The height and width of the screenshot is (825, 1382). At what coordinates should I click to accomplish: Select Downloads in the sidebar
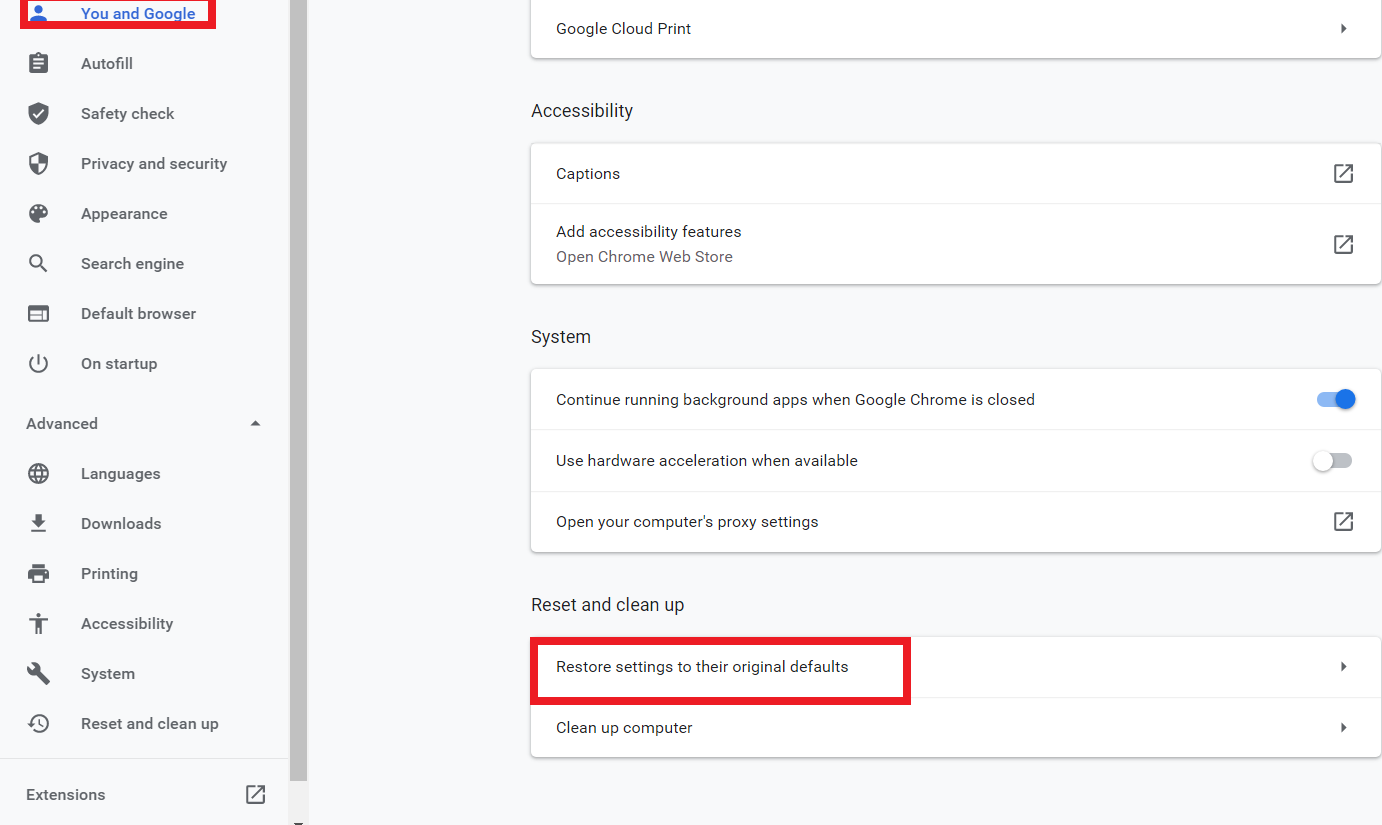click(121, 524)
